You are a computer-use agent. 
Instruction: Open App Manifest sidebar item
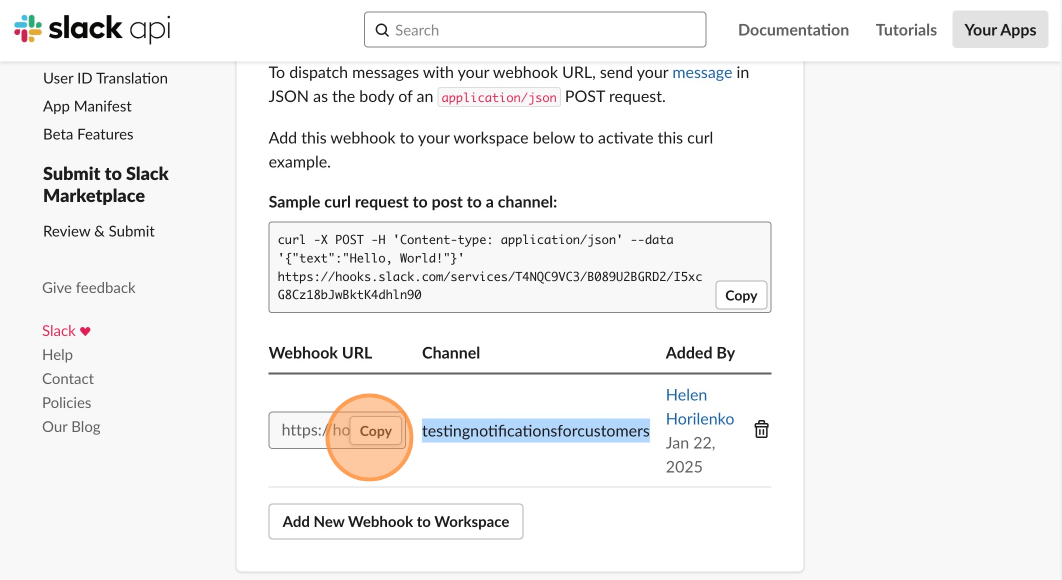point(87,106)
